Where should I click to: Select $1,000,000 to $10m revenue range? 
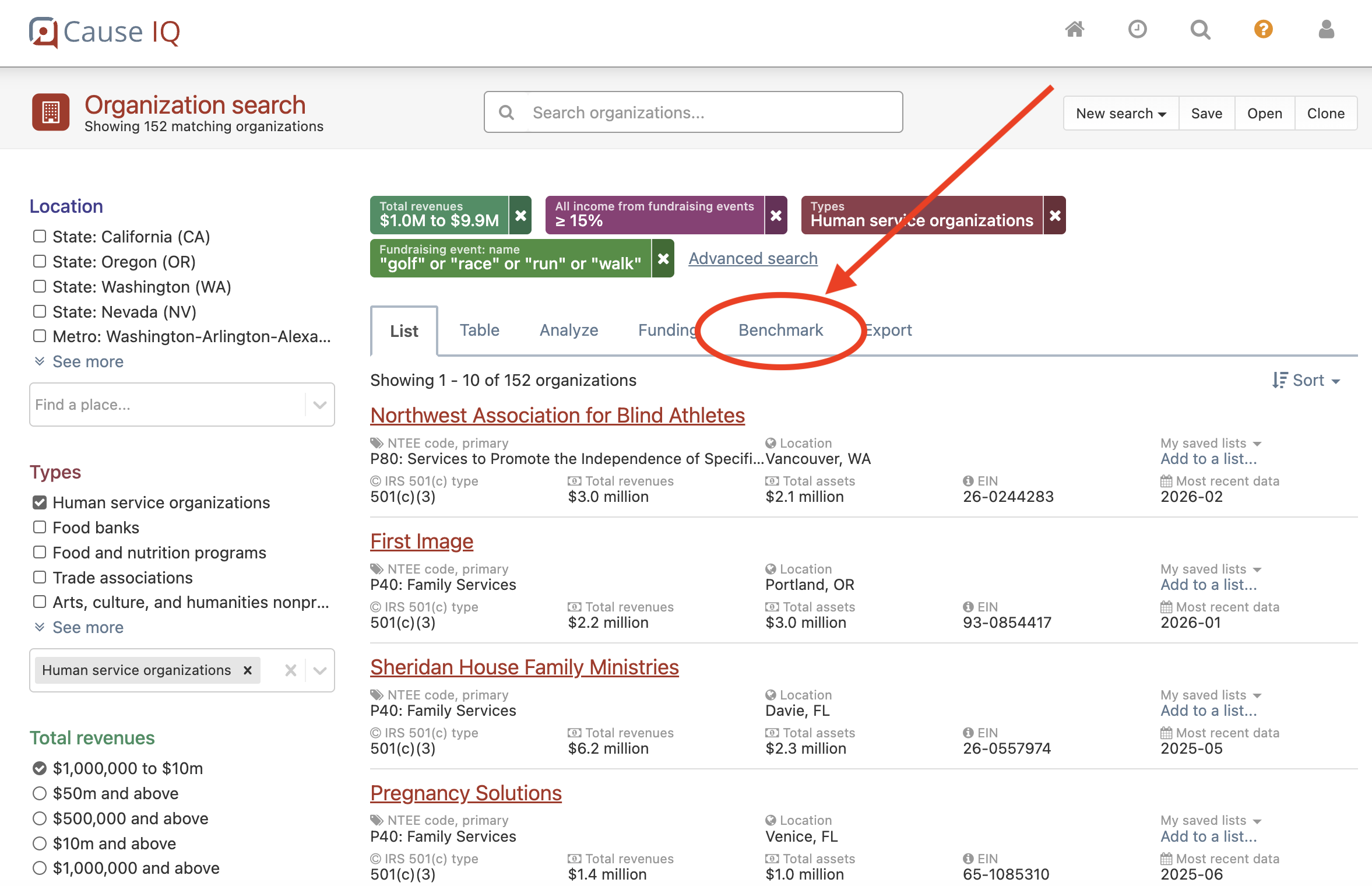click(40, 768)
